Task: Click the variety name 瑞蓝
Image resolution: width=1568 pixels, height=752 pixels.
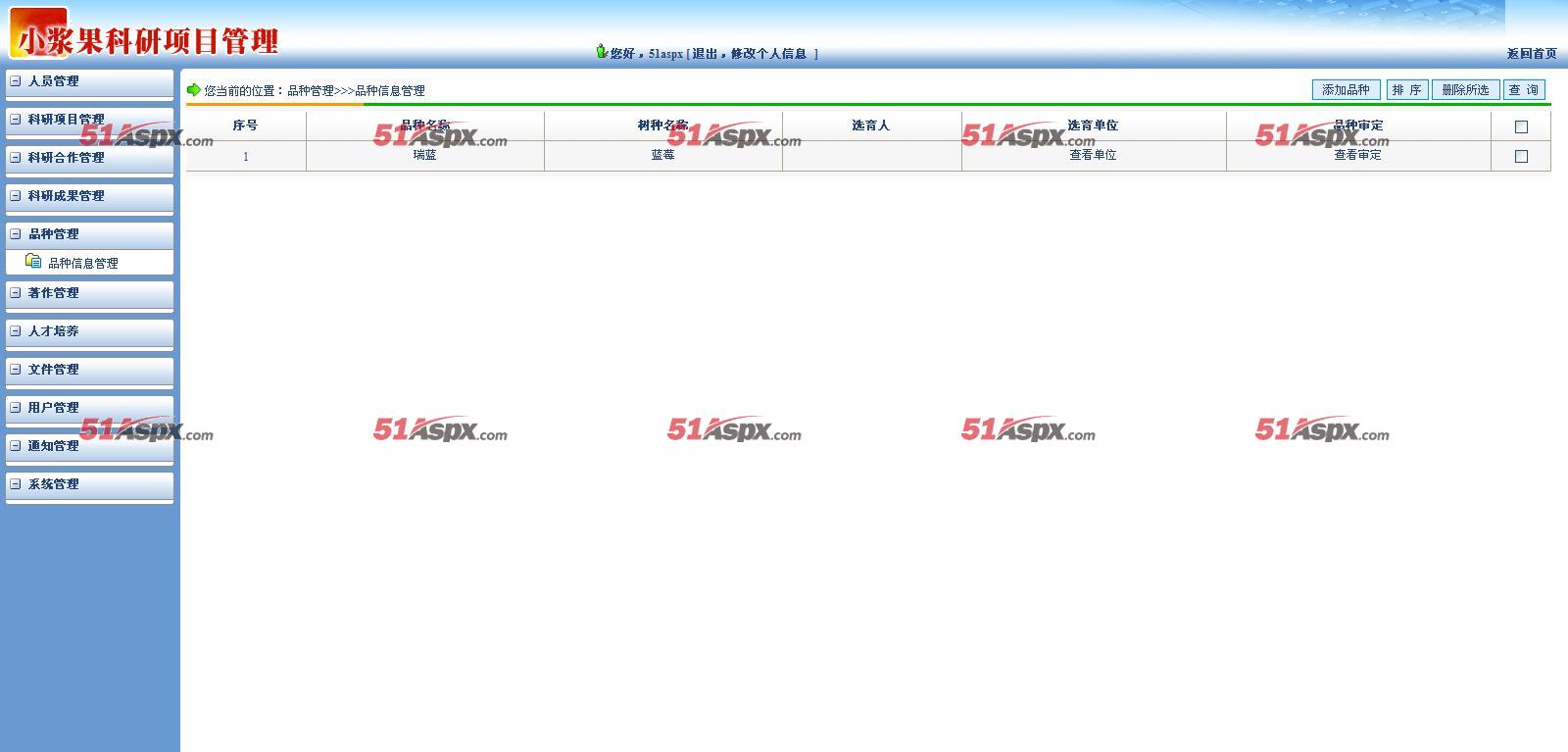Action: (424, 155)
